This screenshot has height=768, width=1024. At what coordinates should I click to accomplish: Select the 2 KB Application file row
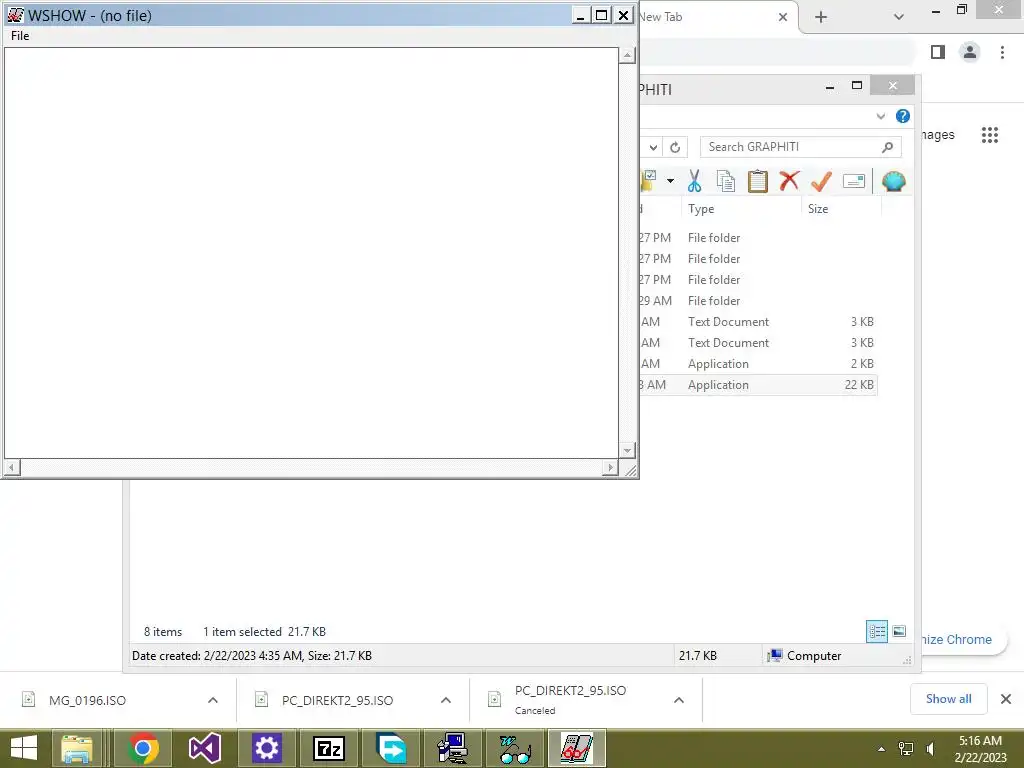758,364
